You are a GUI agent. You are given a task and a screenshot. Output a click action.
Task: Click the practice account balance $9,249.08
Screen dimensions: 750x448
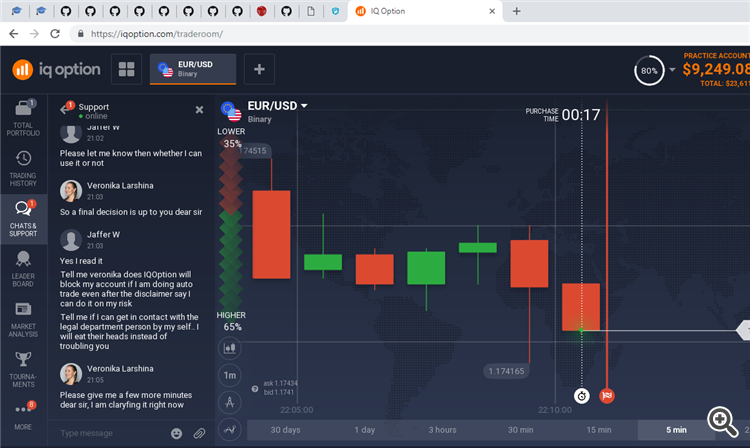[716, 69]
